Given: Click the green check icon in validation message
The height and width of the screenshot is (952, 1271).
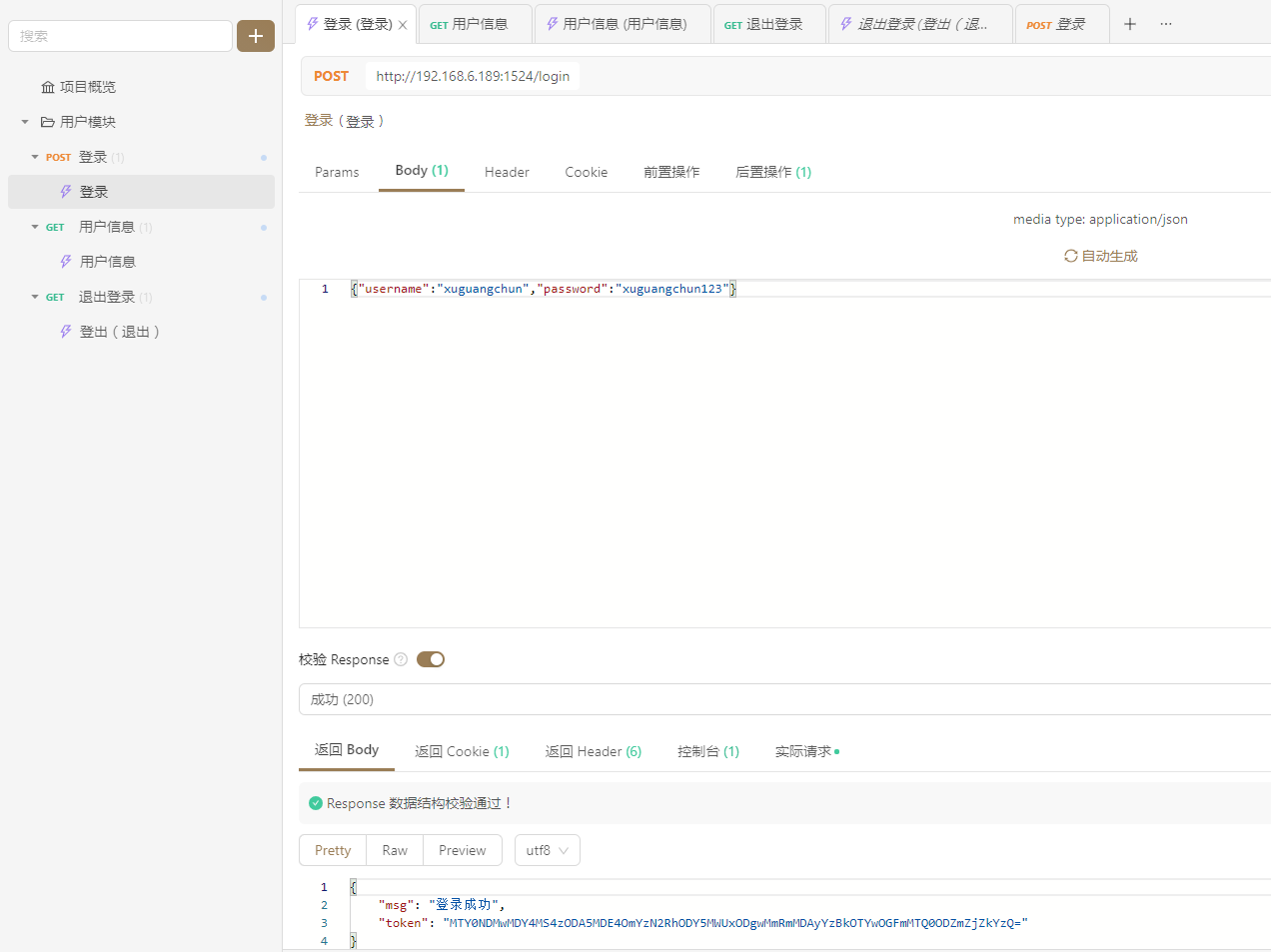Looking at the screenshot, I should click(x=316, y=803).
